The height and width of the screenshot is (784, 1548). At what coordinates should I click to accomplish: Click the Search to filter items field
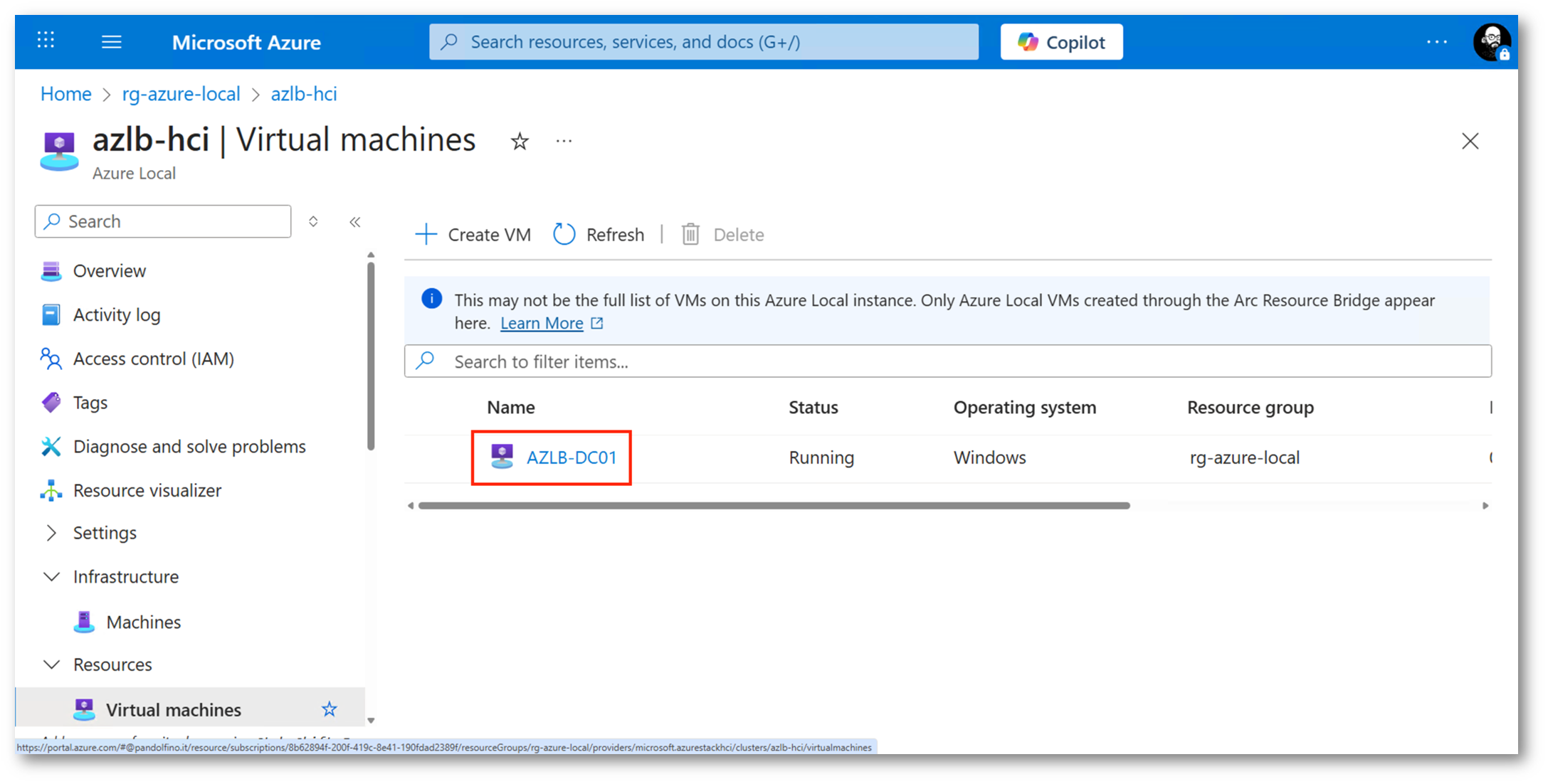(x=947, y=361)
